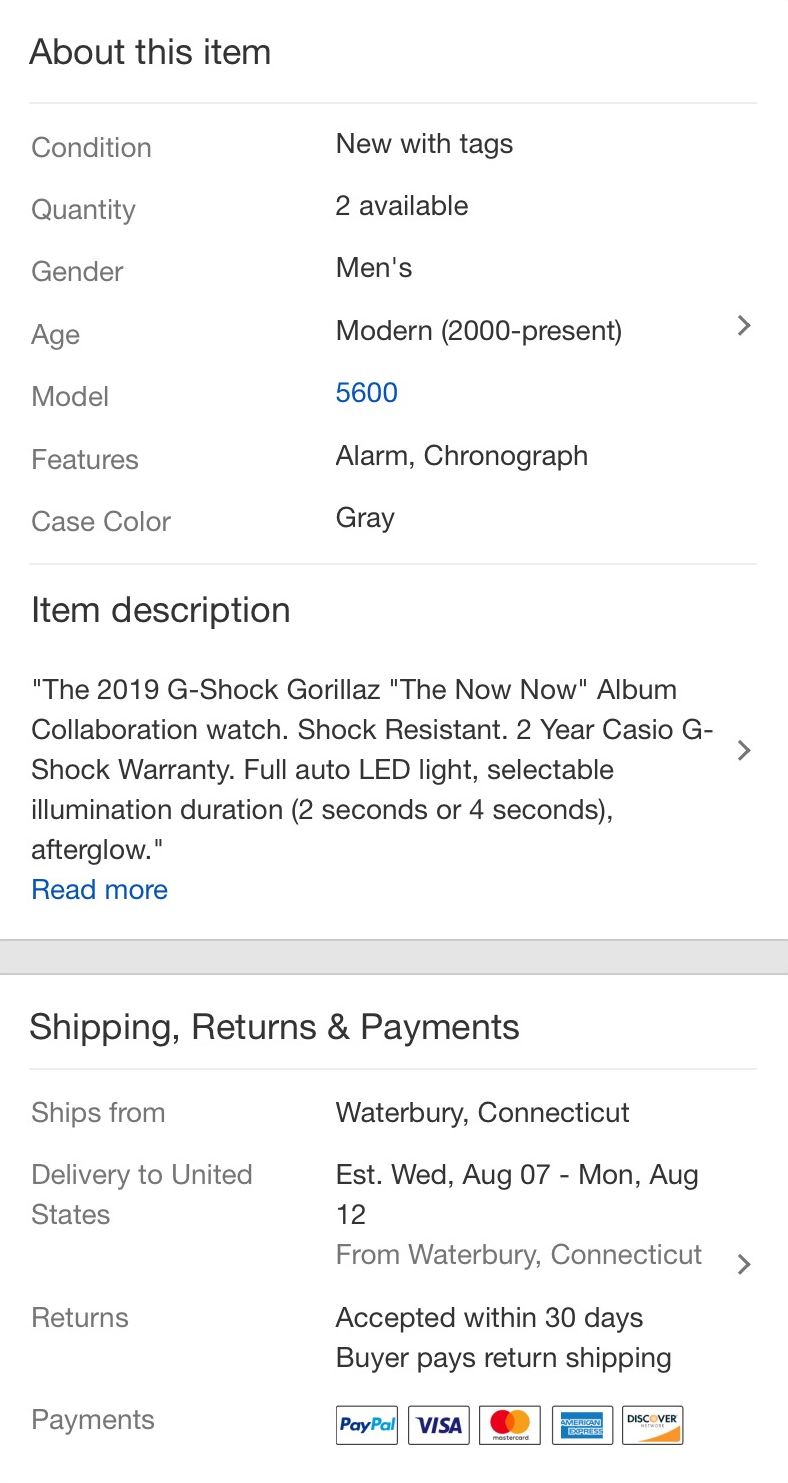Tap the Discover card icon
This screenshot has height=1483, width=788.
click(x=652, y=1425)
